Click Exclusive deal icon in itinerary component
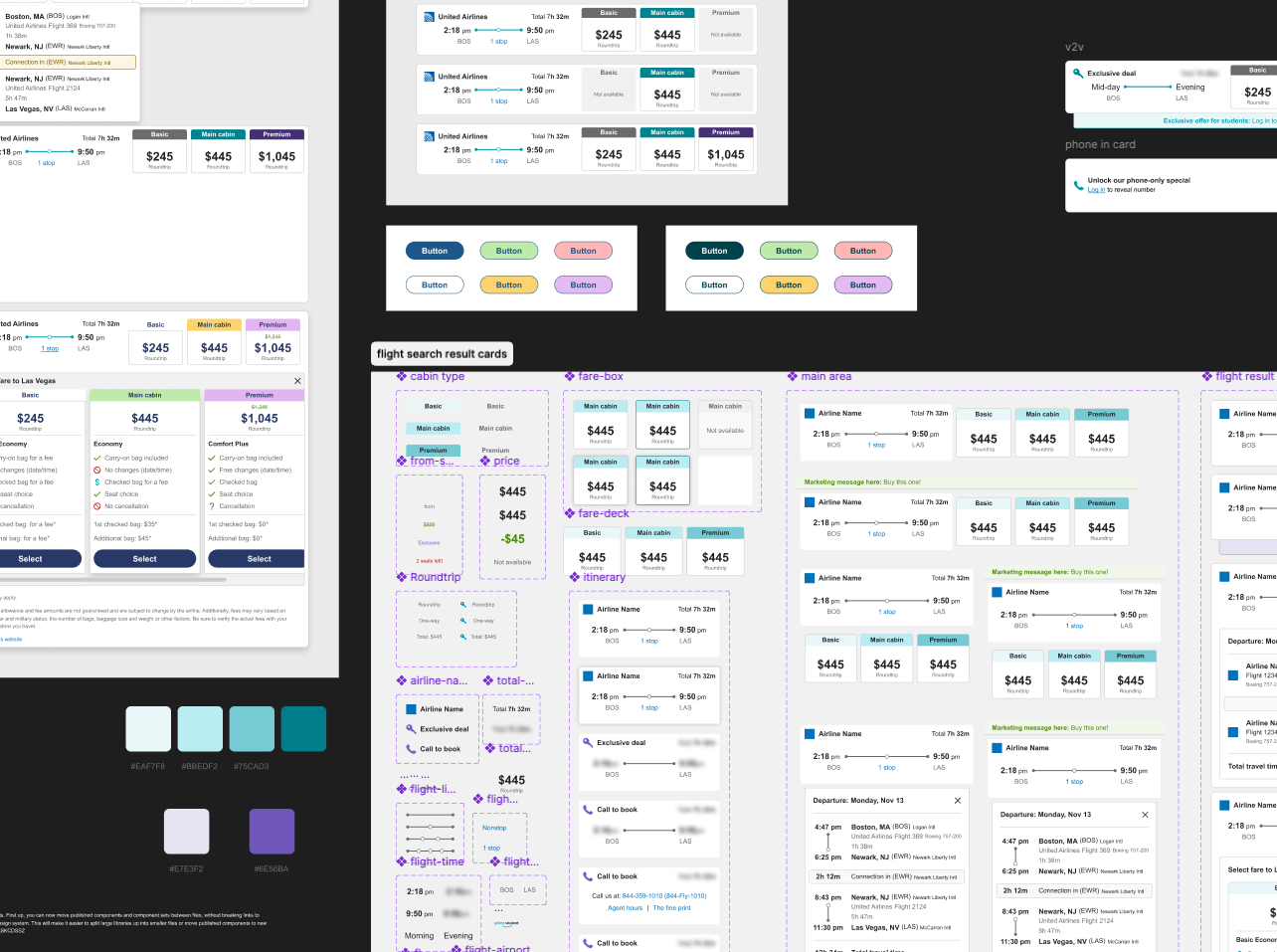Image resolution: width=1277 pixels, height=952 pixels. click(x=588, y=742)
